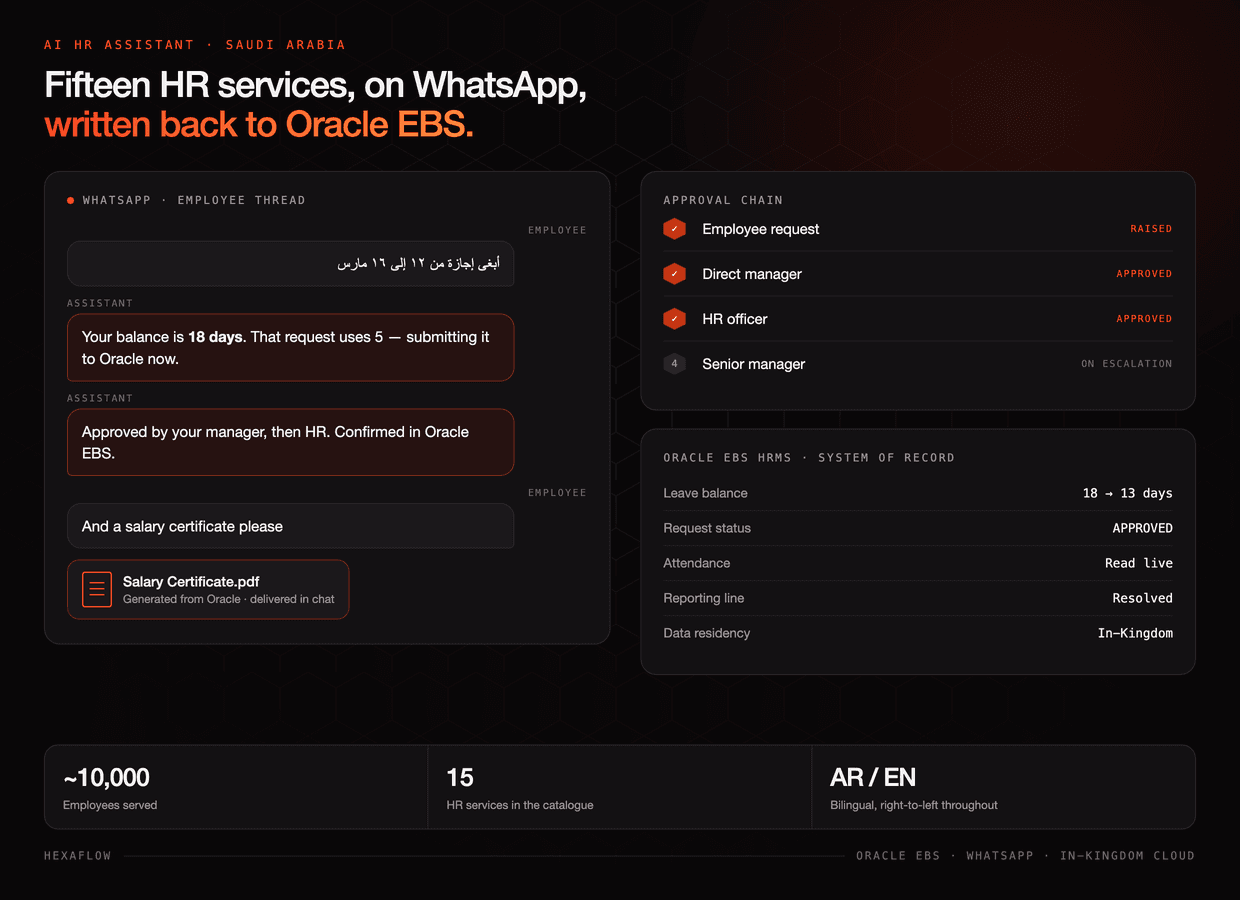Click the ON ESCALATION status tag
1240x900 pixels.
1126,364
